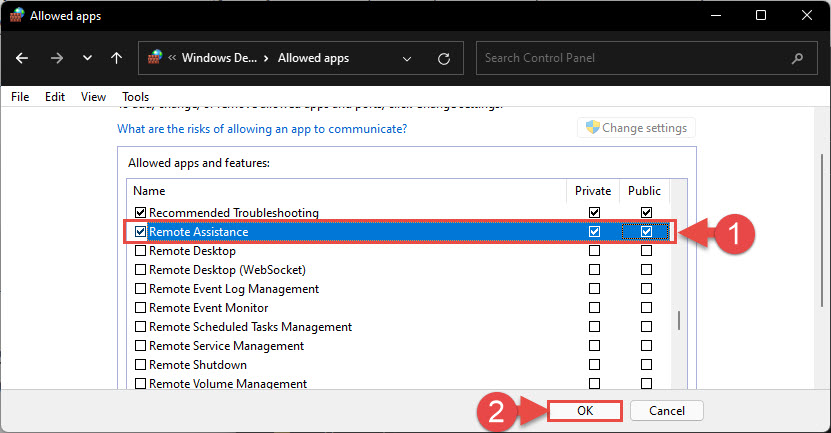Click the Allowed apps title bar icon
Viewport: 831px width, 433px height.
[x=16, y=16]
